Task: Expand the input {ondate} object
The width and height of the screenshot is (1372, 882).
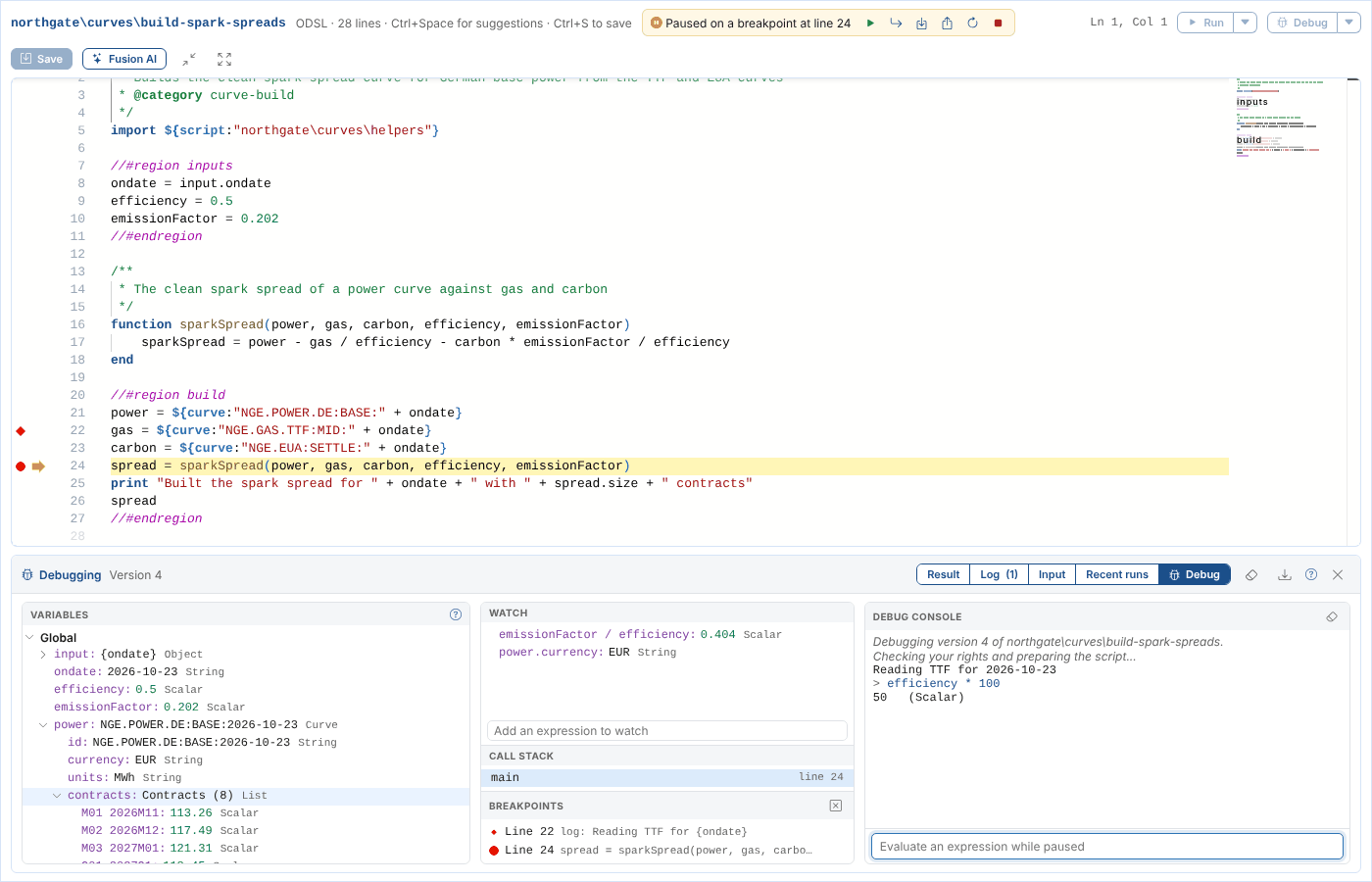Action: coord(43,655)
